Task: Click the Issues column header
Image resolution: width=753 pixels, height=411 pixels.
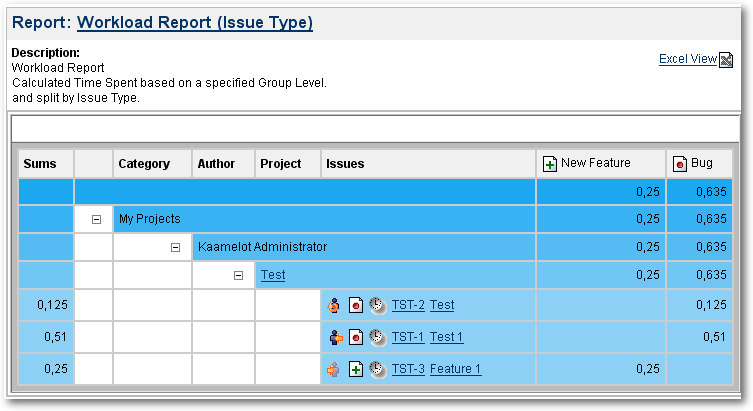Action: coord(345,164)
